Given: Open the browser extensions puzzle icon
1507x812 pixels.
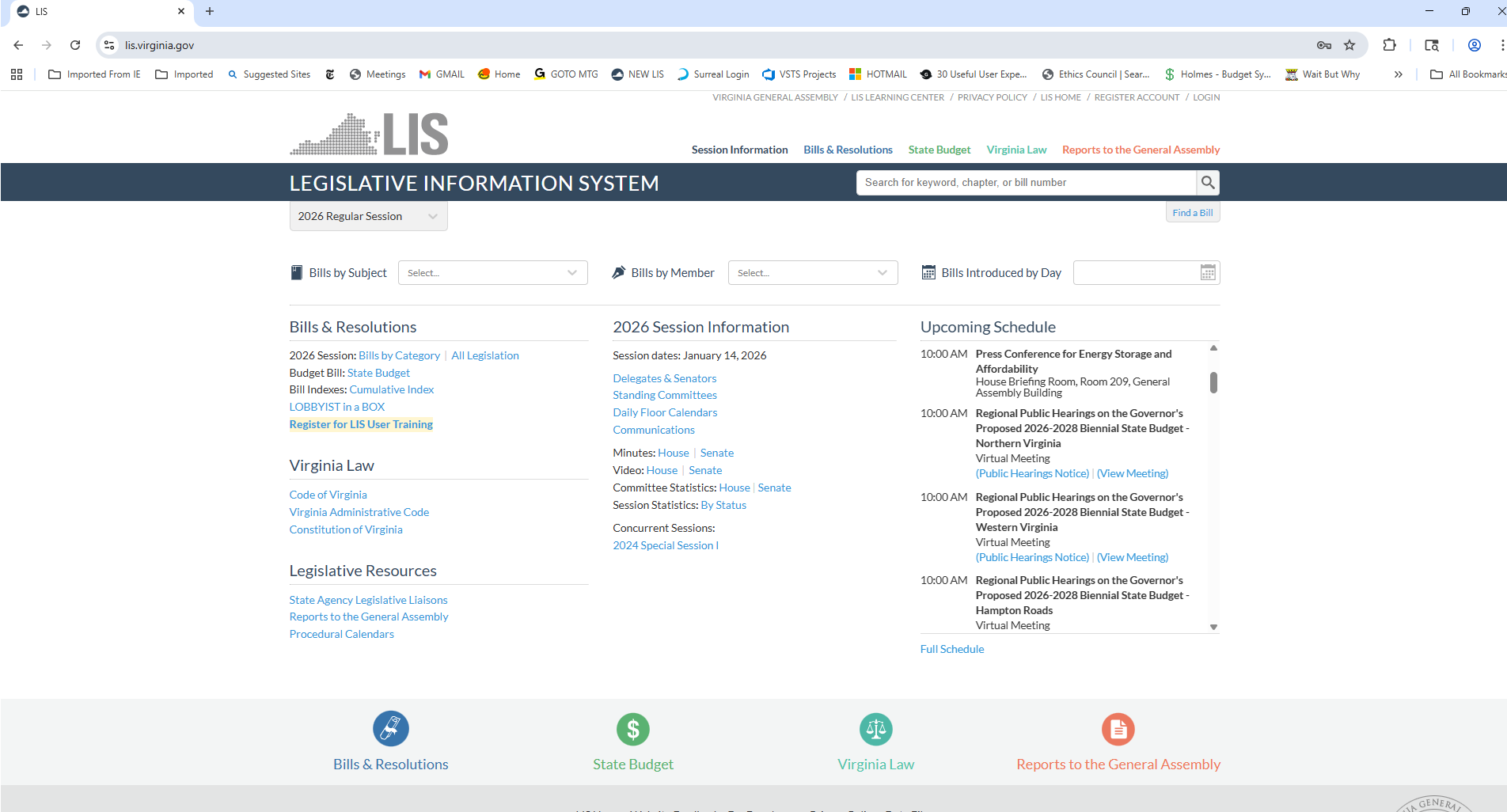Looking at the screenshot, I should click(x=1389, y=45).
